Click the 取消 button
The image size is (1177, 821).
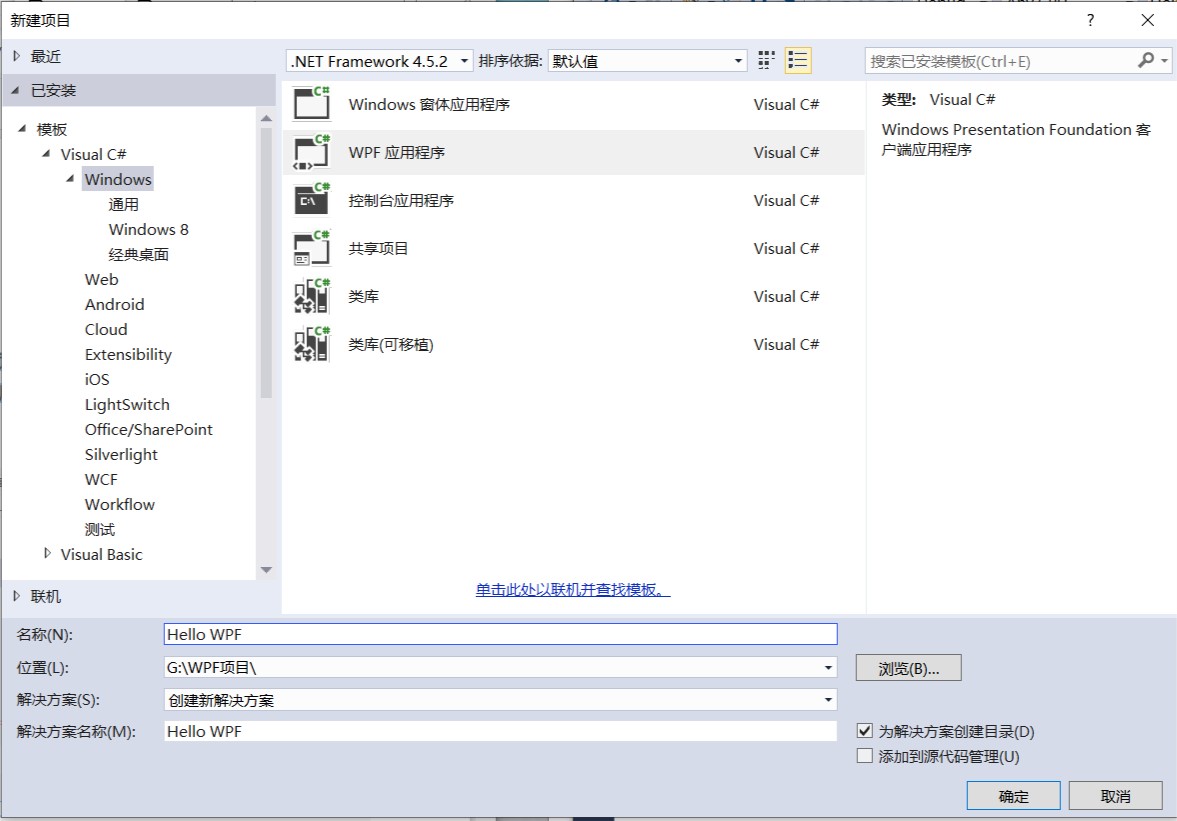pos(1115,795)
